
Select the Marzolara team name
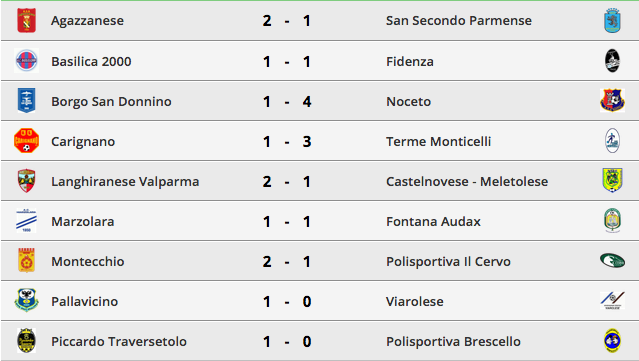coord(83,221)
